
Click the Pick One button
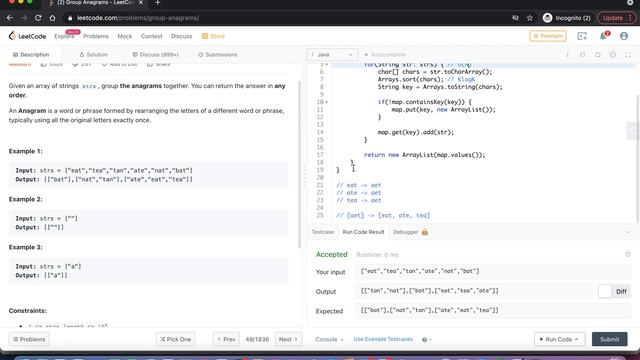click(176, 340)
